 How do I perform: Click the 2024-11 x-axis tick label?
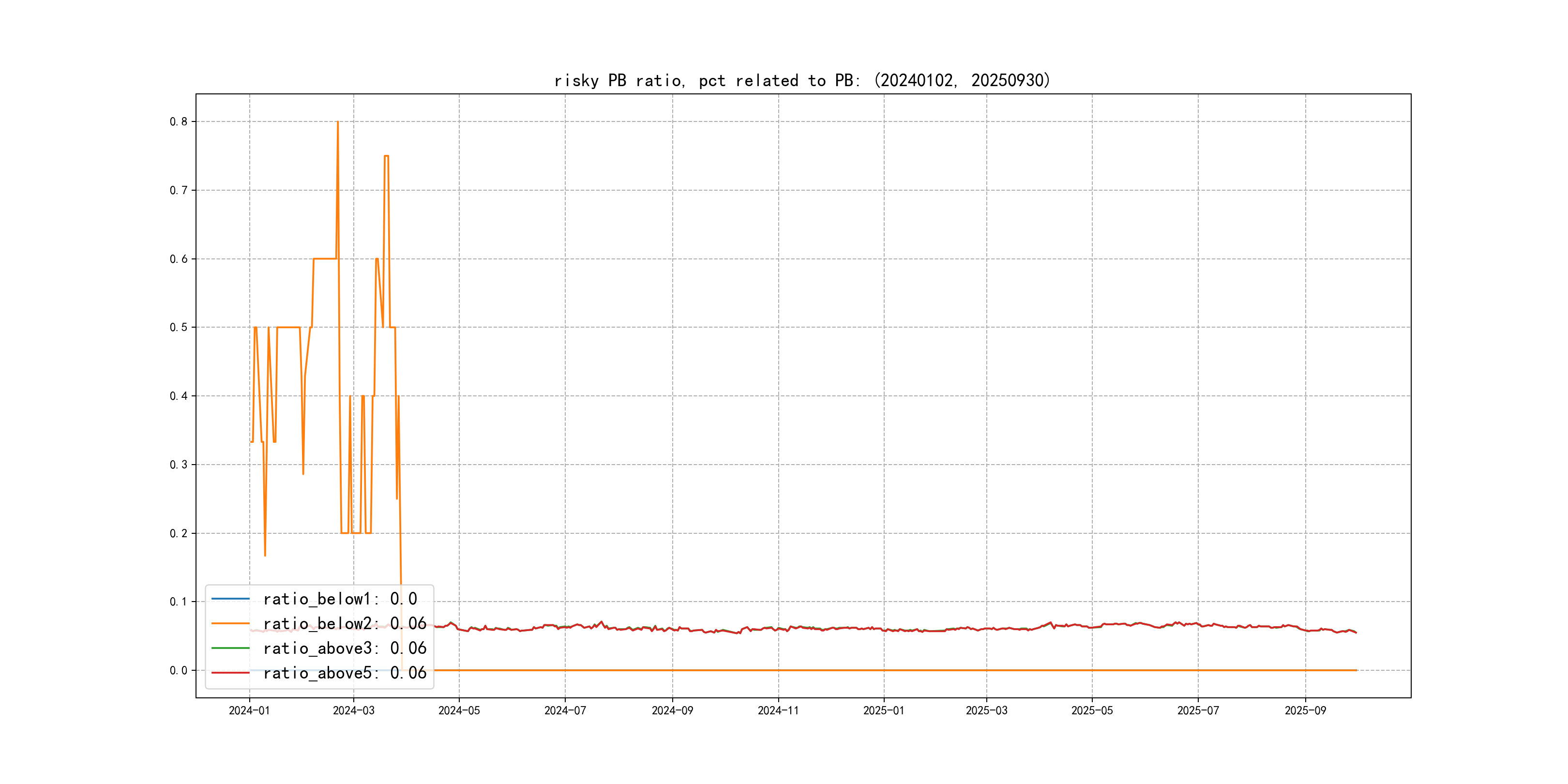pos(778,710)
